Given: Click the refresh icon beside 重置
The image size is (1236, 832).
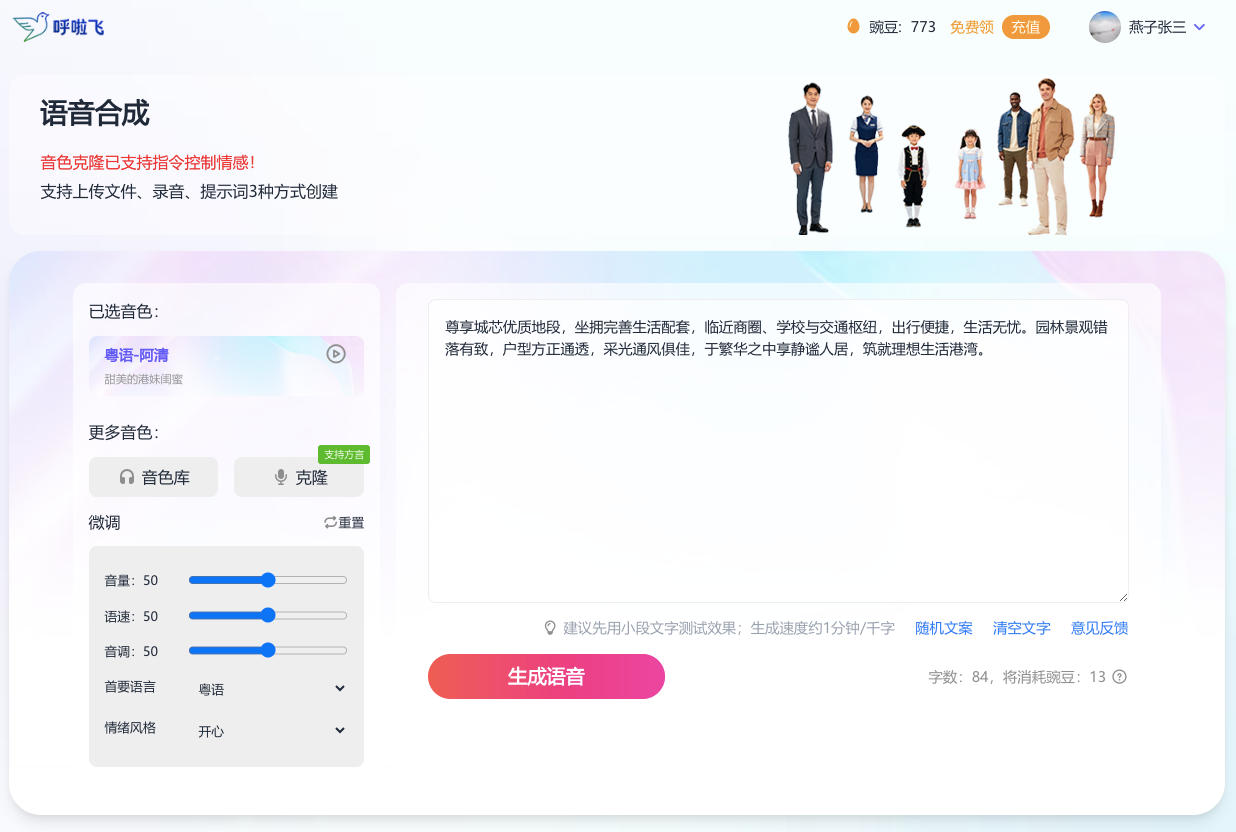Looking at the screenshot, I should (330, 522).
